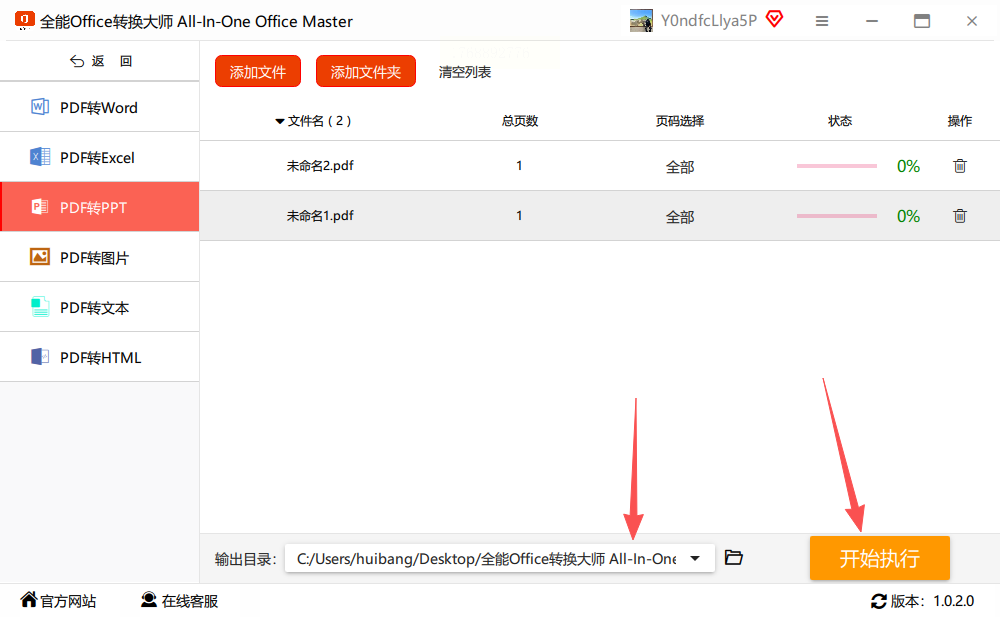This screenshot has height=617, width=1000.
Task: Click the PDF转Excel Excel icon
Action: (x=40, y=156)
